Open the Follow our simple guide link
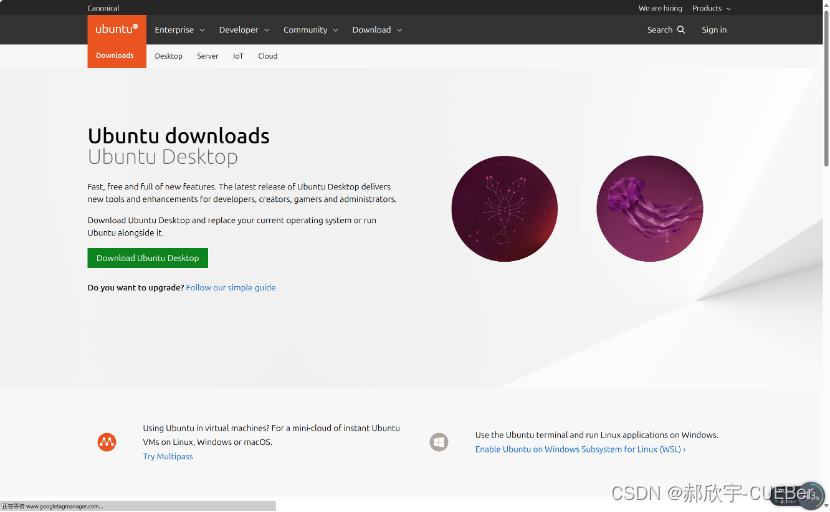Image resolution: width=830 pixels, height=512 pixels. [231, 288]
